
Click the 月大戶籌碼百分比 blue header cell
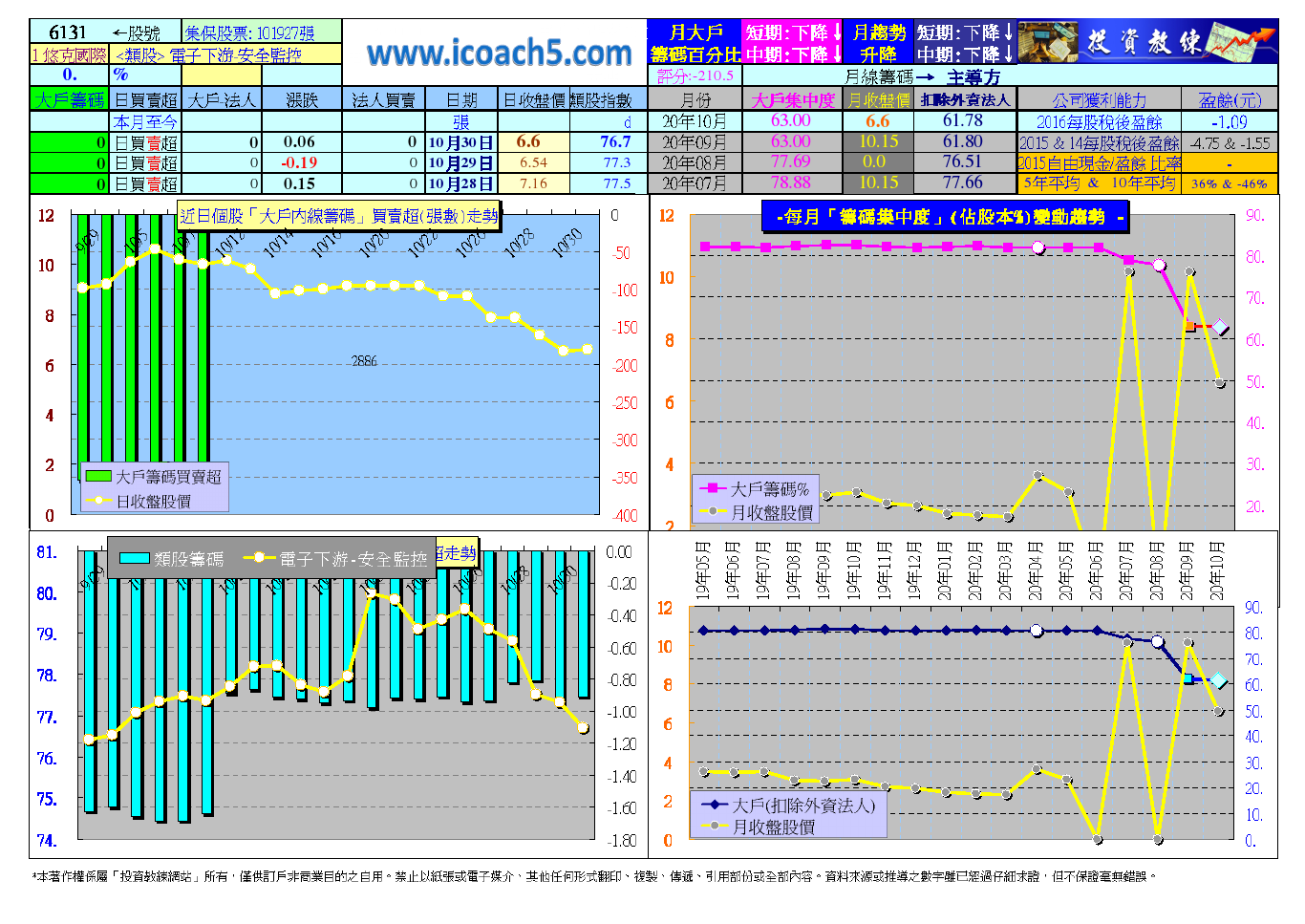(x=695, y=43)
